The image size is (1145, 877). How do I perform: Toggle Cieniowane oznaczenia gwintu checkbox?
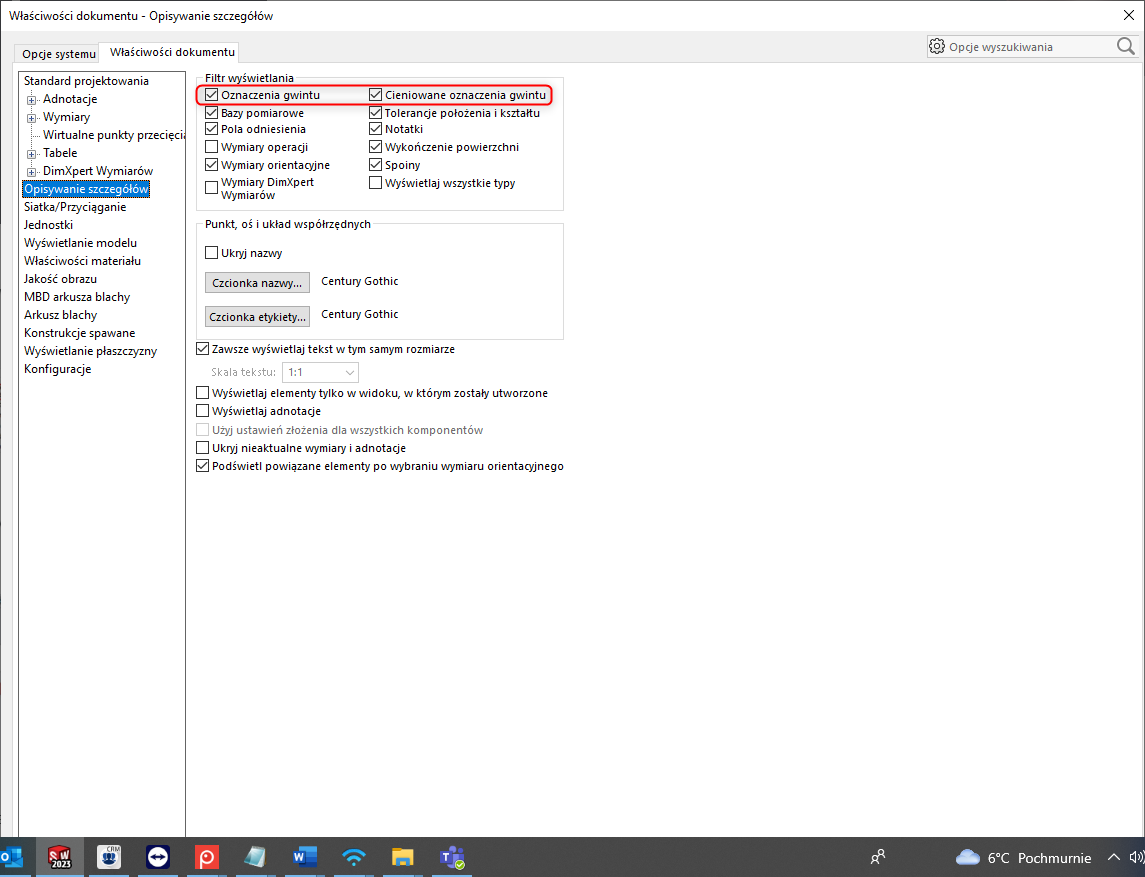[x=375, y=95]
